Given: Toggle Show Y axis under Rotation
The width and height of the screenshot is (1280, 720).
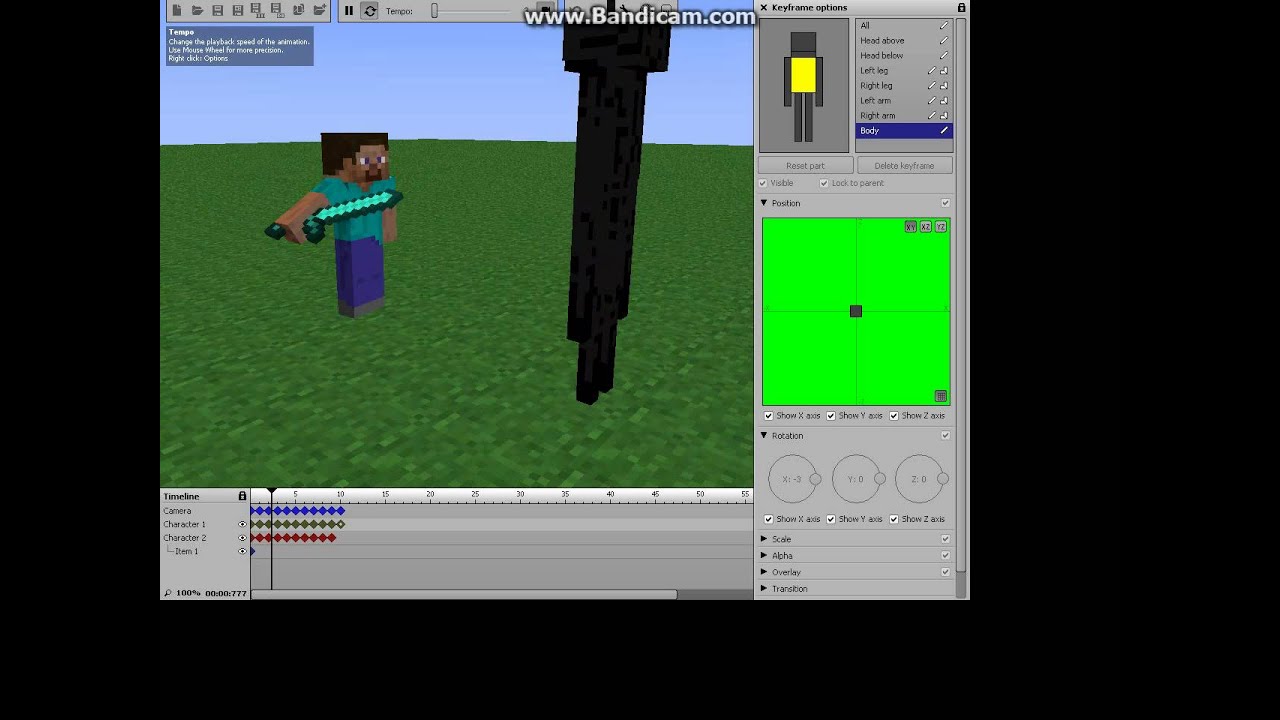Looking at the screenshot, I should [831, 519].
